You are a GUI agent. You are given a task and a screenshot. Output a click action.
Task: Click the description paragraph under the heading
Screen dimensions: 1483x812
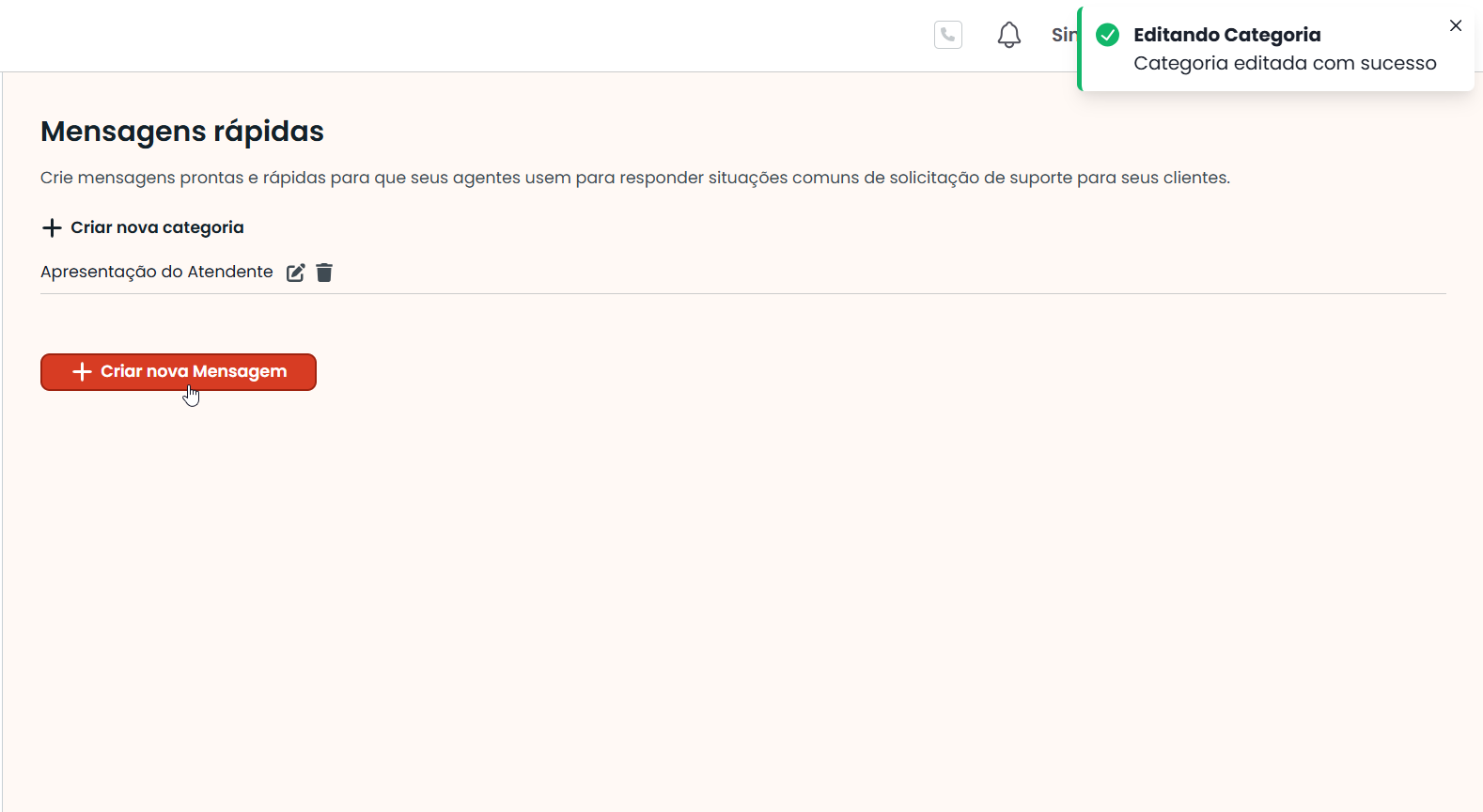click(634, 178)
